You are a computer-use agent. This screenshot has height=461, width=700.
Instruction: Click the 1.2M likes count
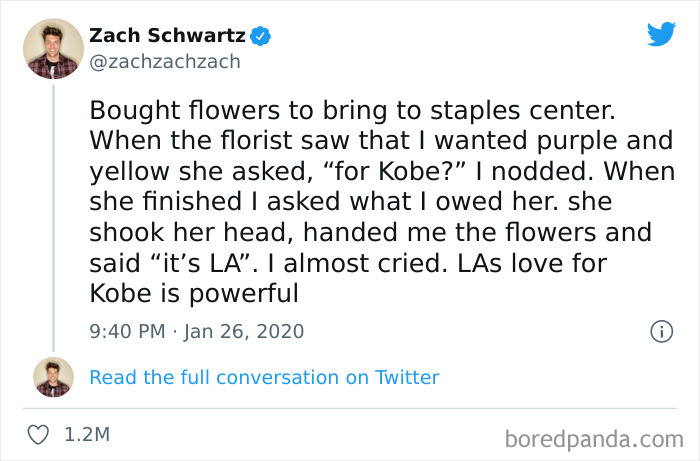[x=87, y=435]
